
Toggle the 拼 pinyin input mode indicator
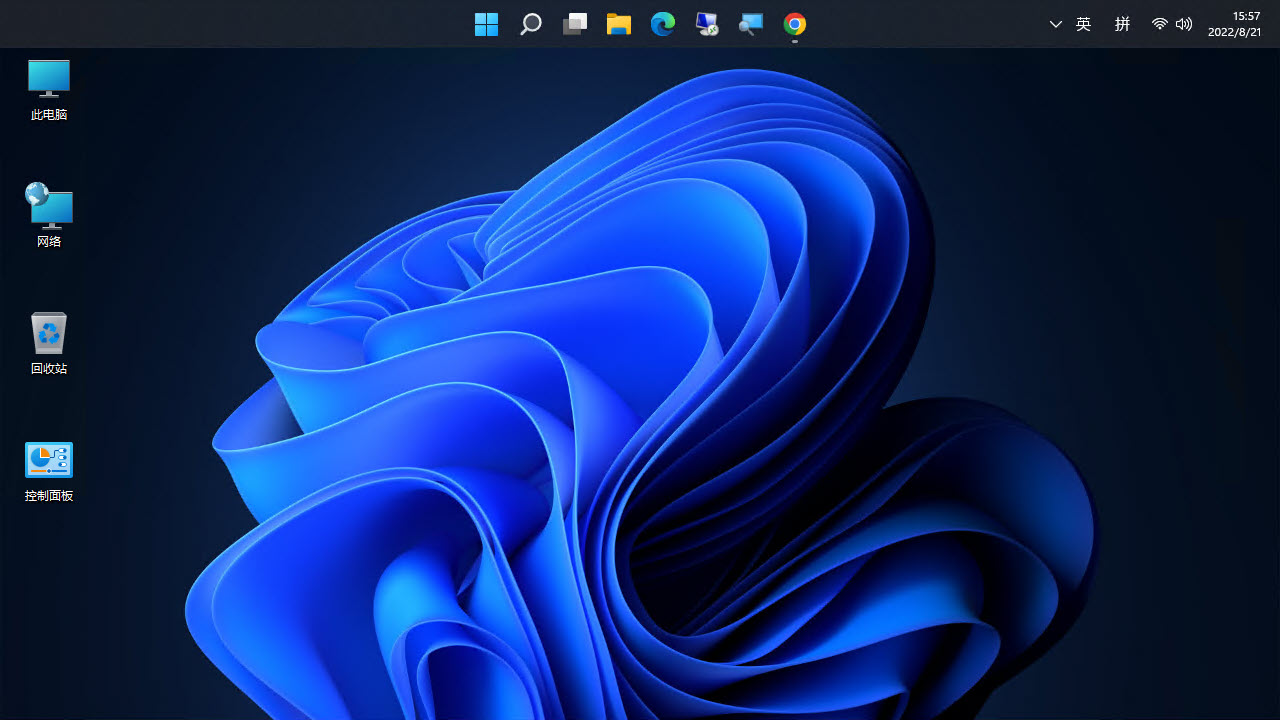pyautogui.click(x=1122, y=24)
